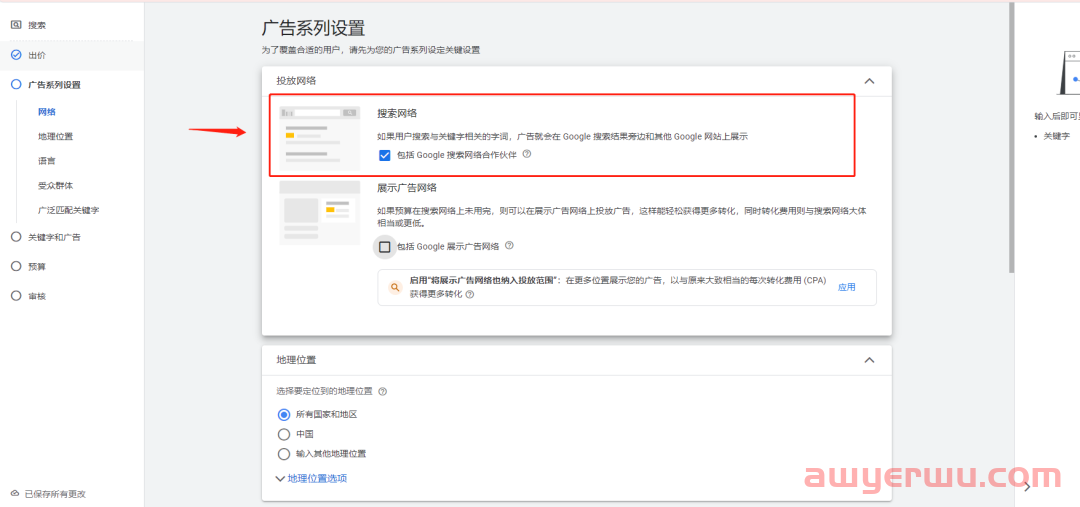Click the 搜索网络 heading text
This screenshot has width=1080, height=507.
[x=397, y=114]
